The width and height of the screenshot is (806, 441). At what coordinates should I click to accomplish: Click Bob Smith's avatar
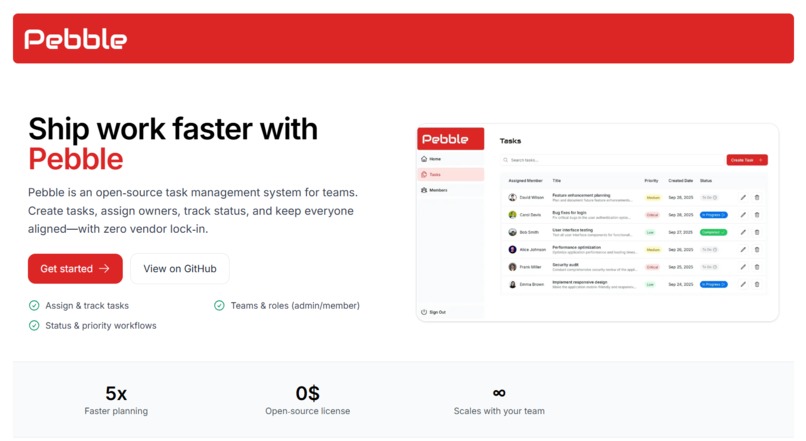(512, 232)
